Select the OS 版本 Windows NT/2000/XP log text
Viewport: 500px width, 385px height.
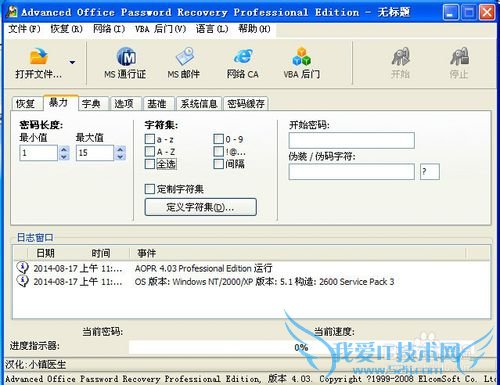point(264,282)
